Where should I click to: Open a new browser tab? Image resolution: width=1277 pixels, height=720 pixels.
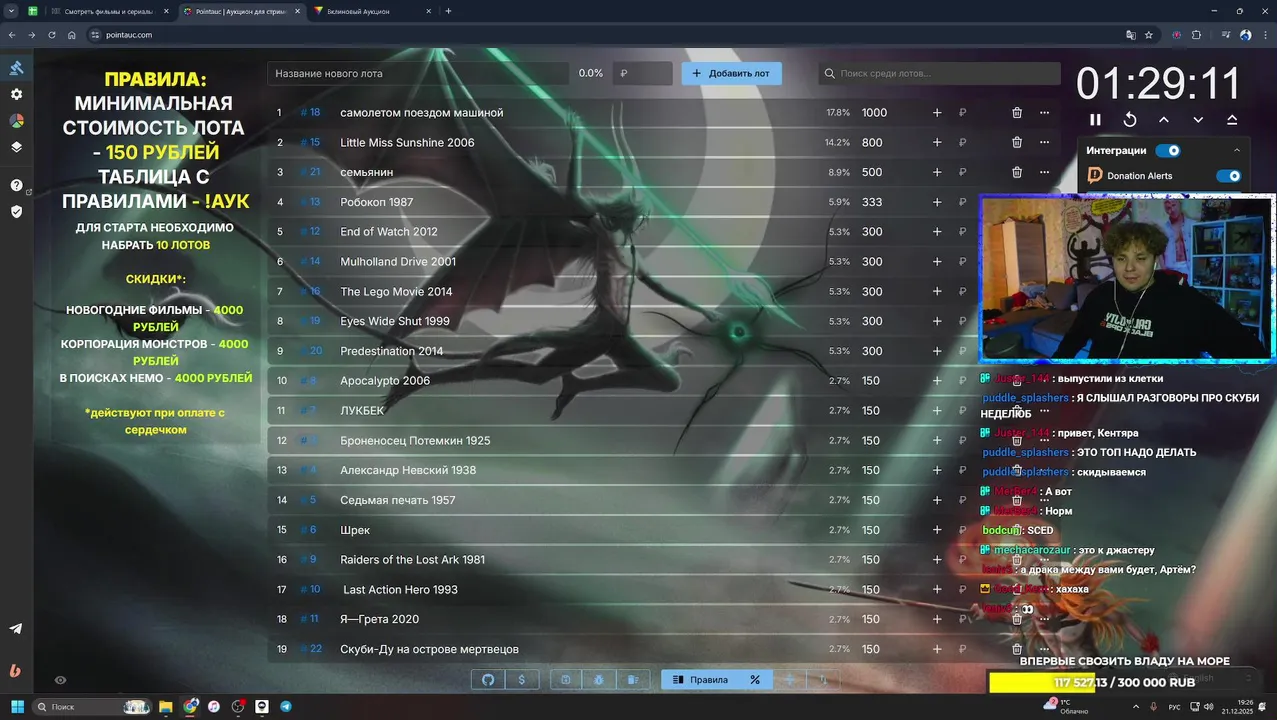coord(448,11)
